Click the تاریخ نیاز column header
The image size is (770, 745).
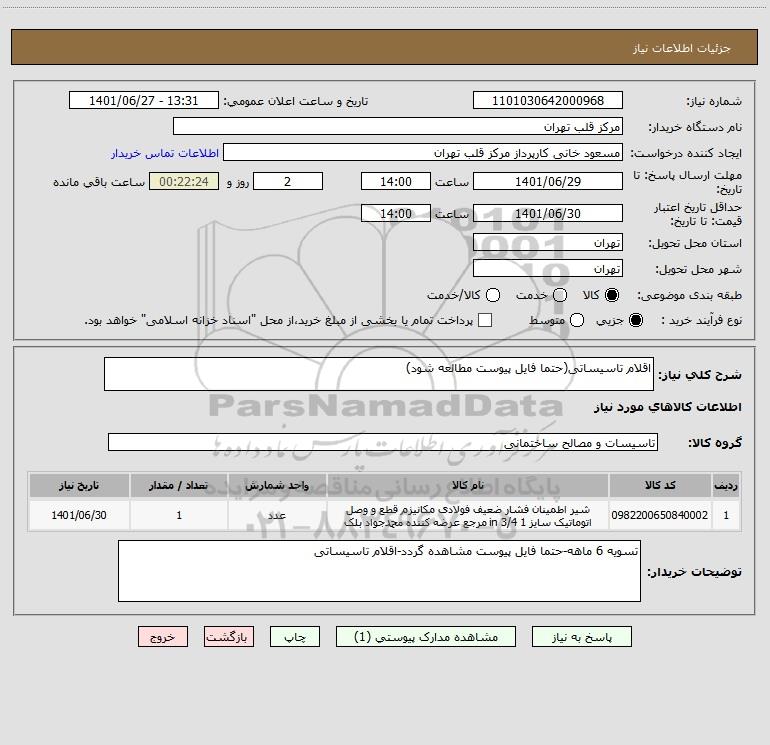point(79,485)
